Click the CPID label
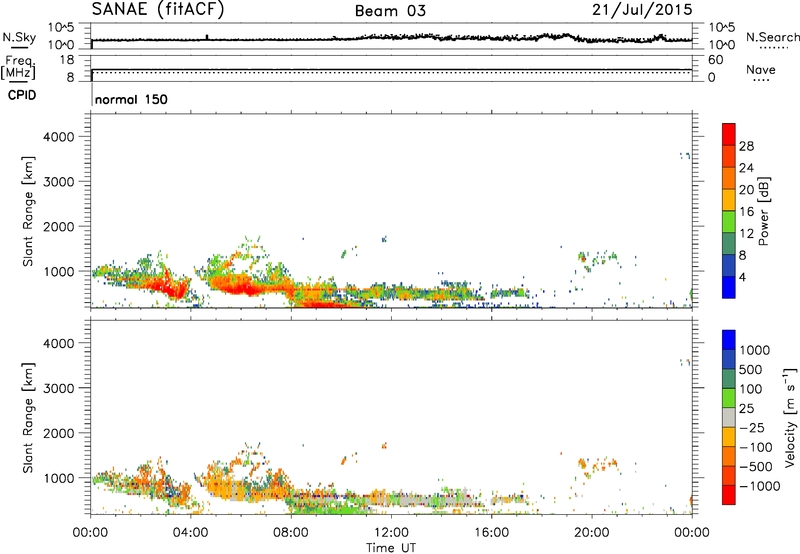 22,95
